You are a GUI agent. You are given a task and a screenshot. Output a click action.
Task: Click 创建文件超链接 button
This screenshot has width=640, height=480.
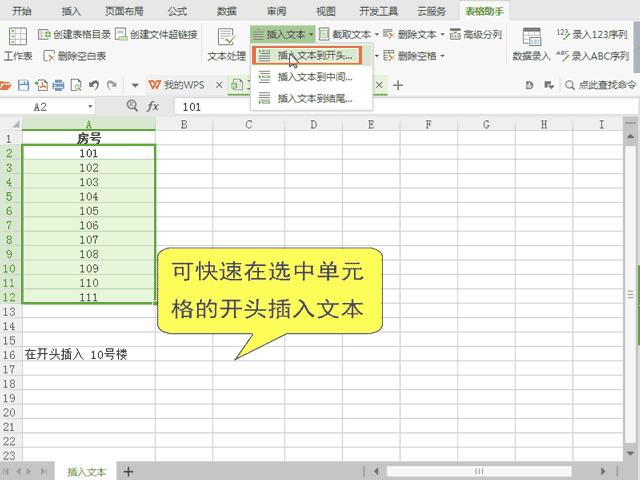tap(156, 34)
